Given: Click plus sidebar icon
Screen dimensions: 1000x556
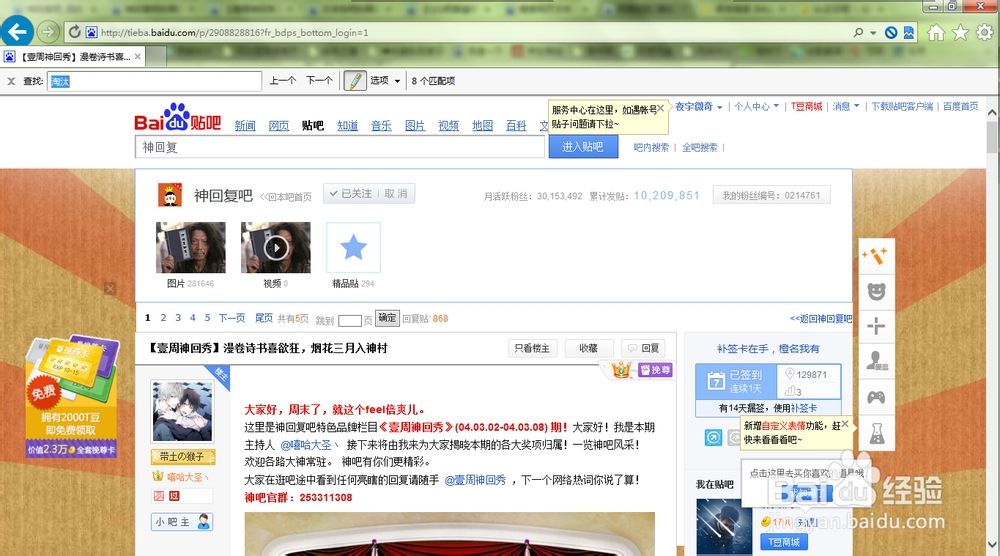Looking at the screenshot, I should [x=876, y=326].
